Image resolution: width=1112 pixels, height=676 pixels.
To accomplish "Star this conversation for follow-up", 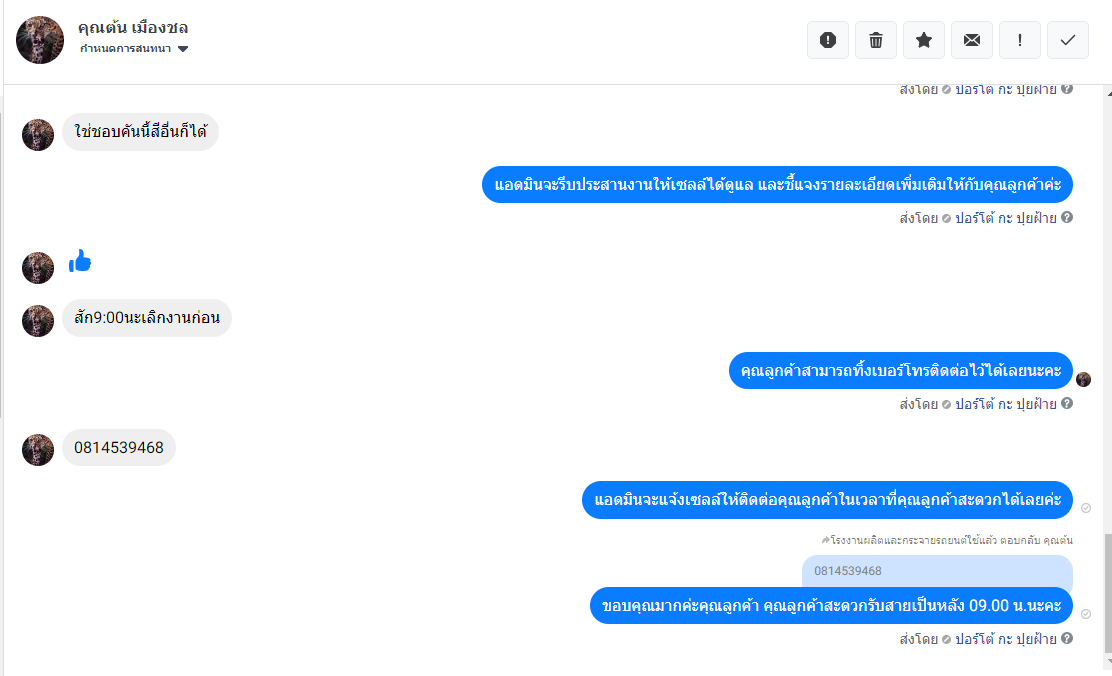I will point(924,40).
